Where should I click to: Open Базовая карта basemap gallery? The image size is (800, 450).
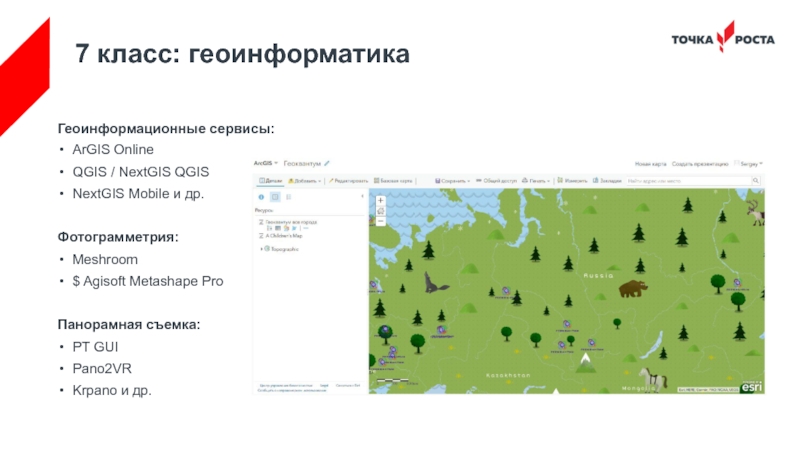click(393, 181)
